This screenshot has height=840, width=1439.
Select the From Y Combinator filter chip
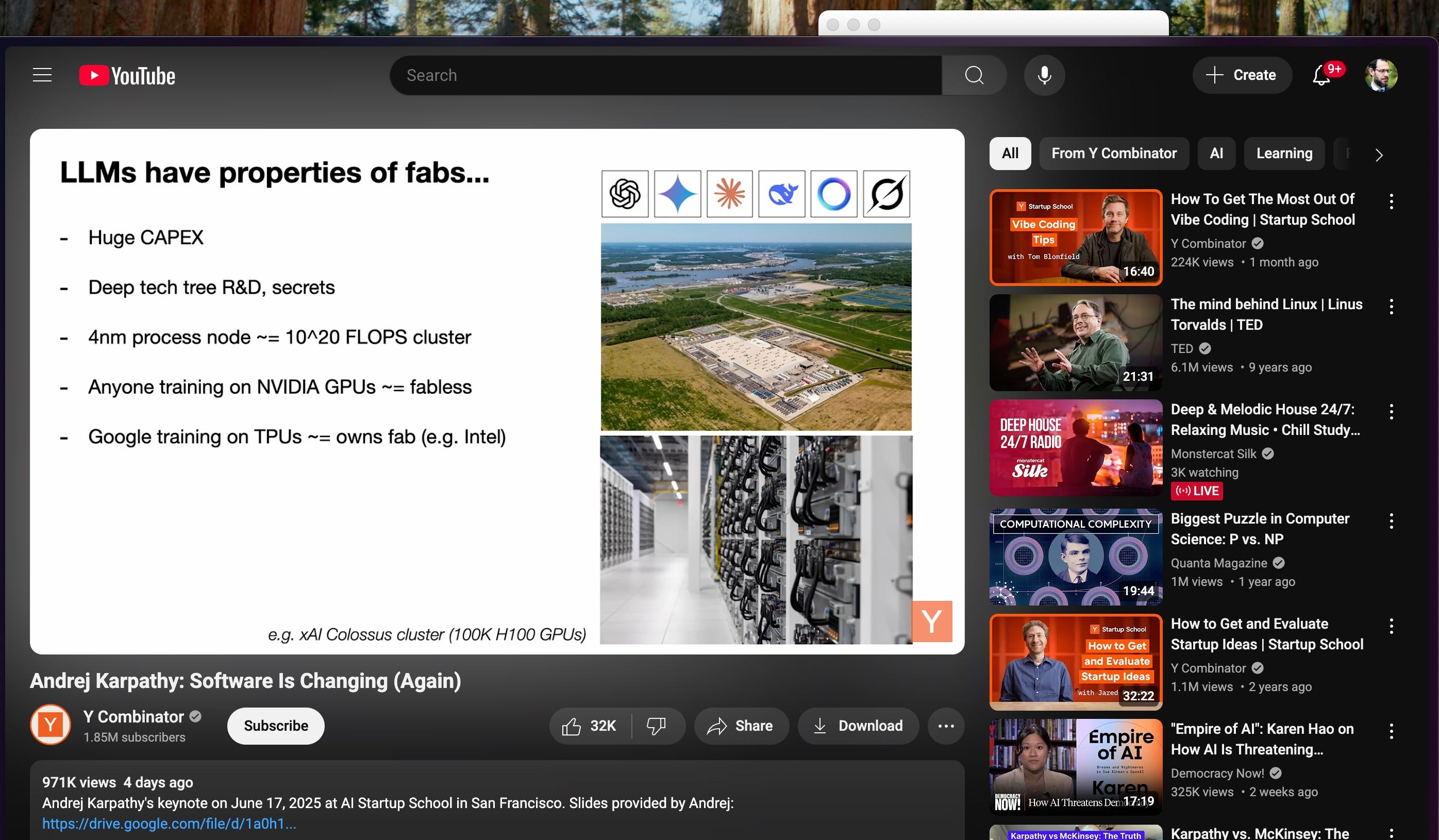pos(1113,153)
